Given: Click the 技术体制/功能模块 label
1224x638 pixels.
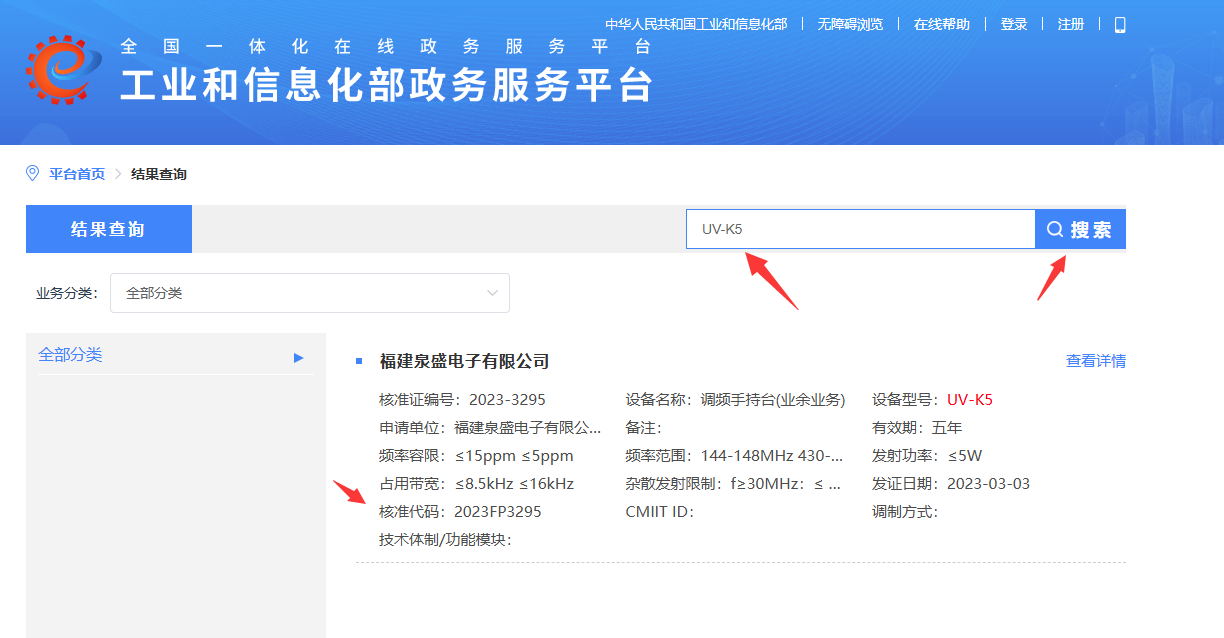Looking at the screenshot, I should click(446, 540).
